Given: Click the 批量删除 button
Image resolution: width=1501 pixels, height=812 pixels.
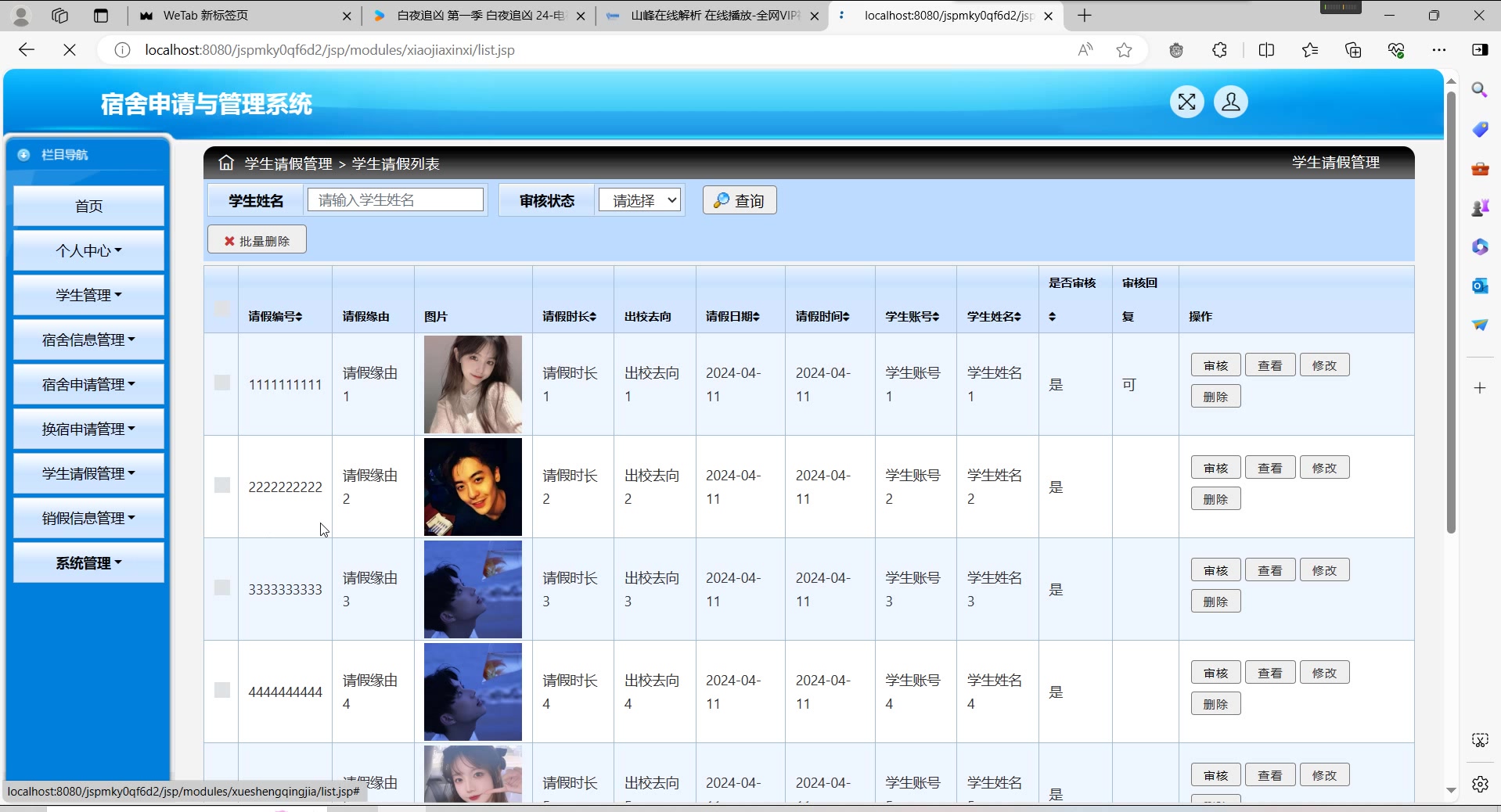Looking at the screenshot, I should [257, 240].
